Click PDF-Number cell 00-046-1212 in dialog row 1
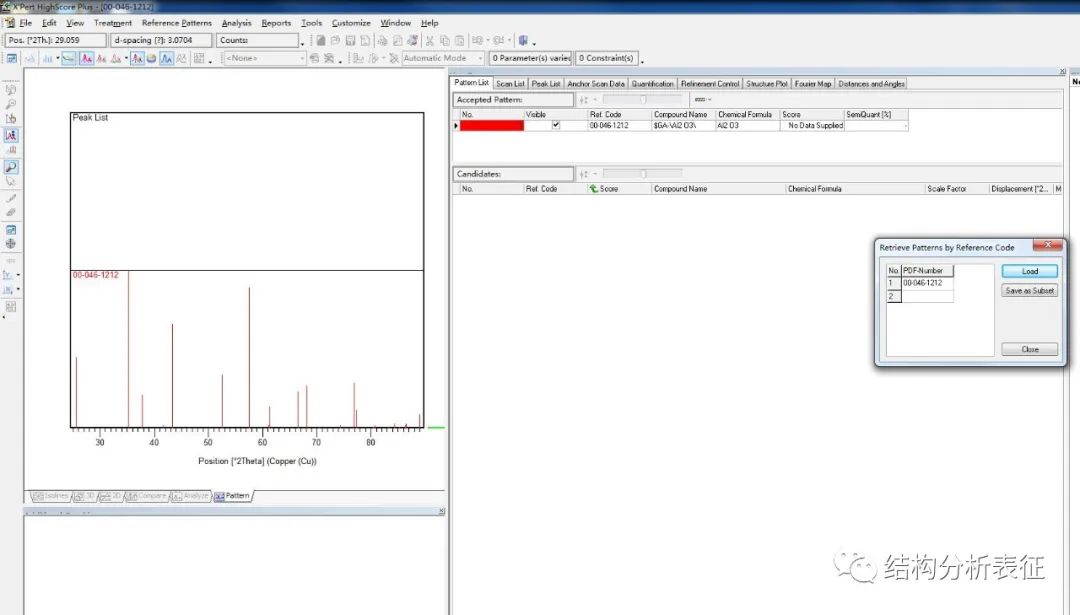 pos(928,283)
